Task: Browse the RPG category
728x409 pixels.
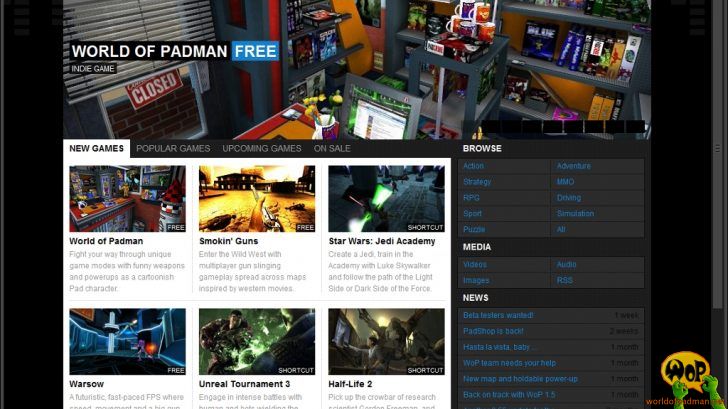Action: (x=471, y=197)
